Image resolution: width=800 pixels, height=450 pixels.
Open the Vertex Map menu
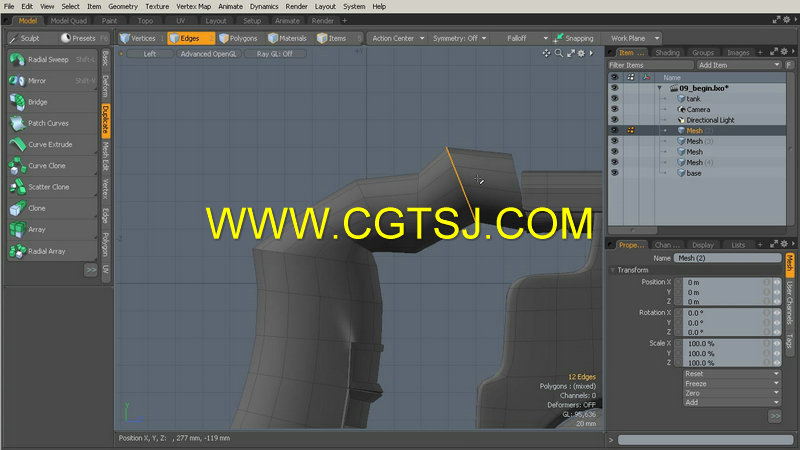tap(193, 7)
